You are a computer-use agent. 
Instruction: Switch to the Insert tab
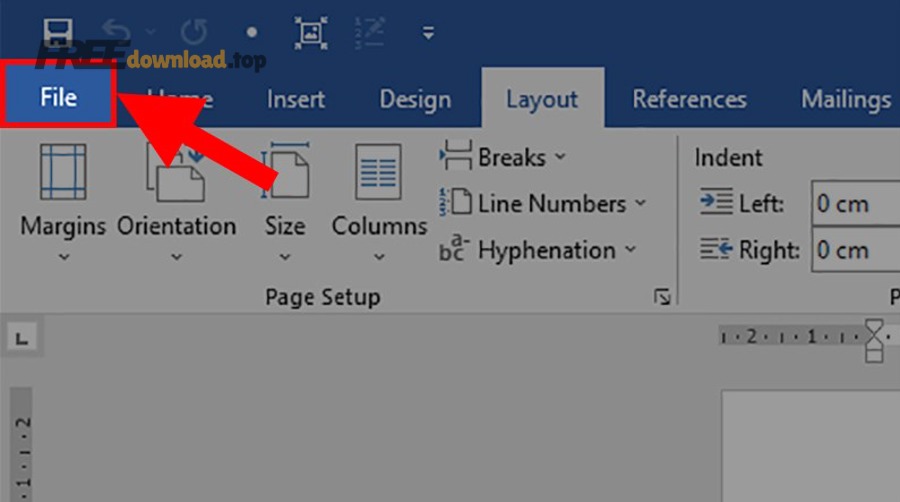296,99
